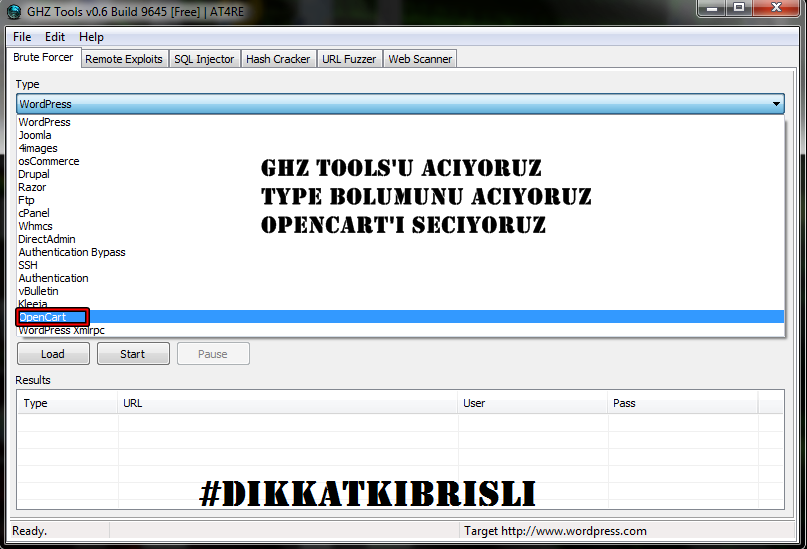This screenshot has height=549, width=807.
Task: Select cPanel in the Type list
Action: coord(401,213)
